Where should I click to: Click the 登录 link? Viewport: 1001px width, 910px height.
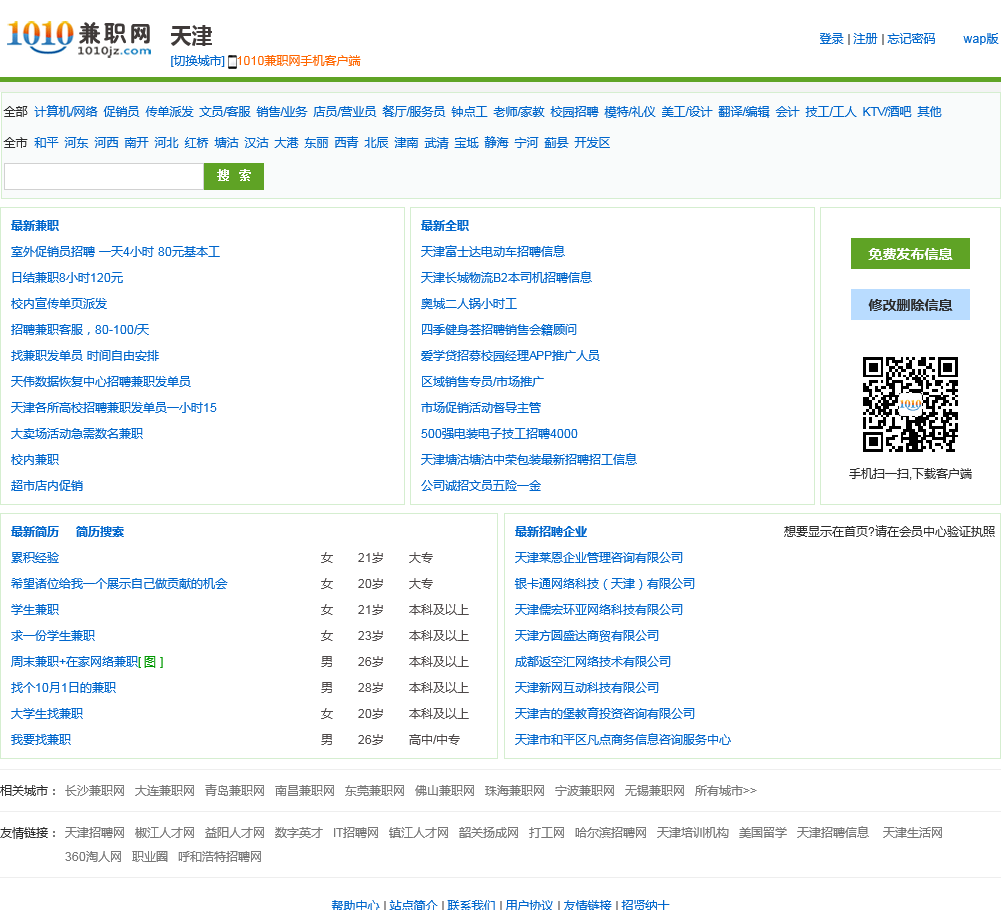point(831,39)
